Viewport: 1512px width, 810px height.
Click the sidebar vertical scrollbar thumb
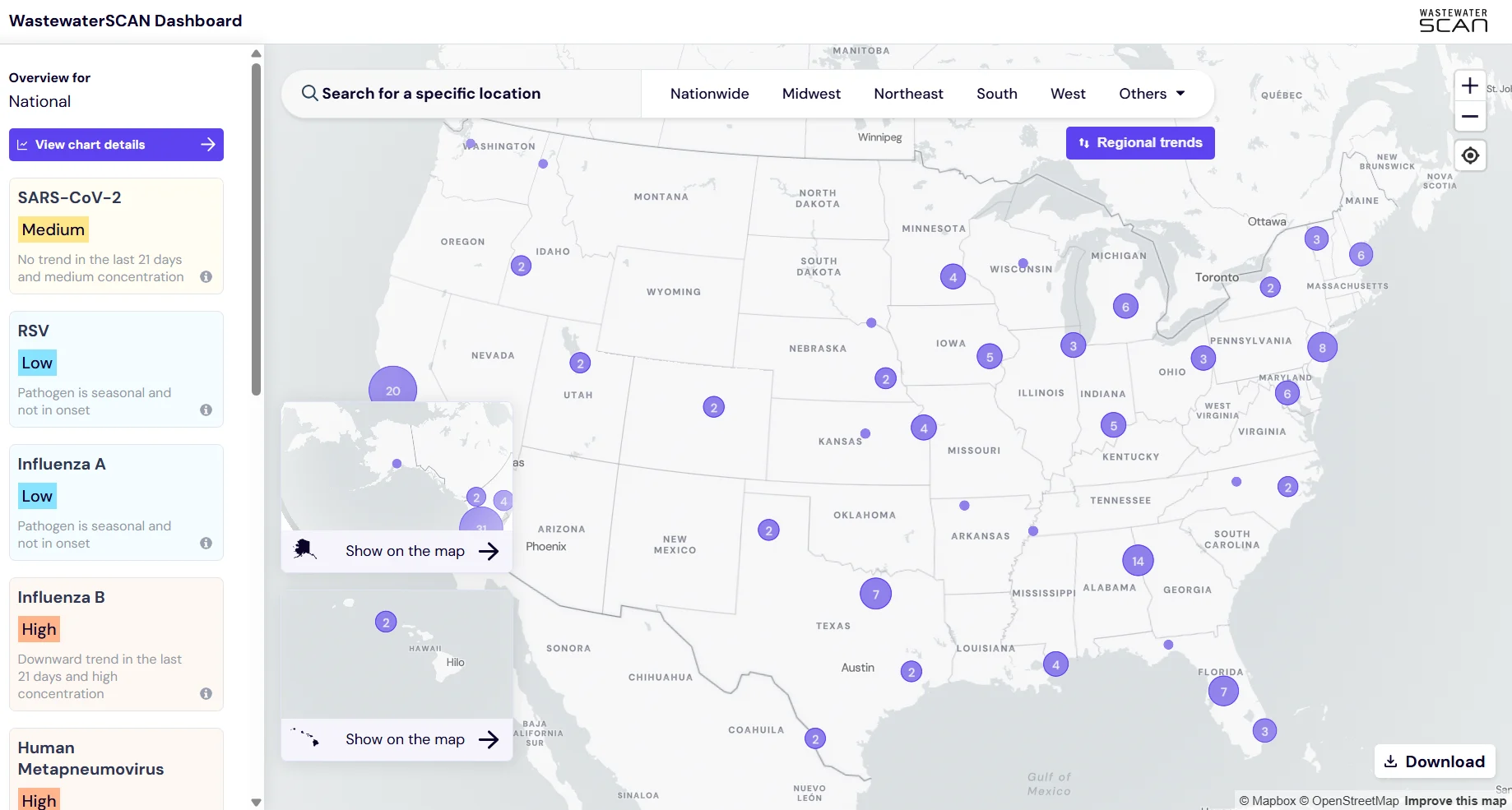tap(256, 229)
